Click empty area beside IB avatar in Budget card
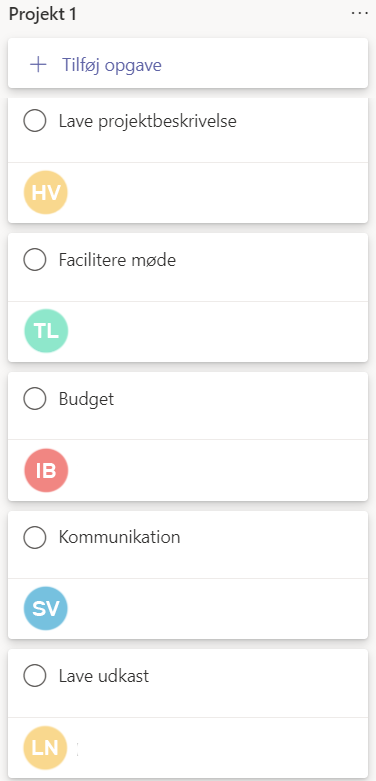This screenshot has height=781, width=376. 214,470
